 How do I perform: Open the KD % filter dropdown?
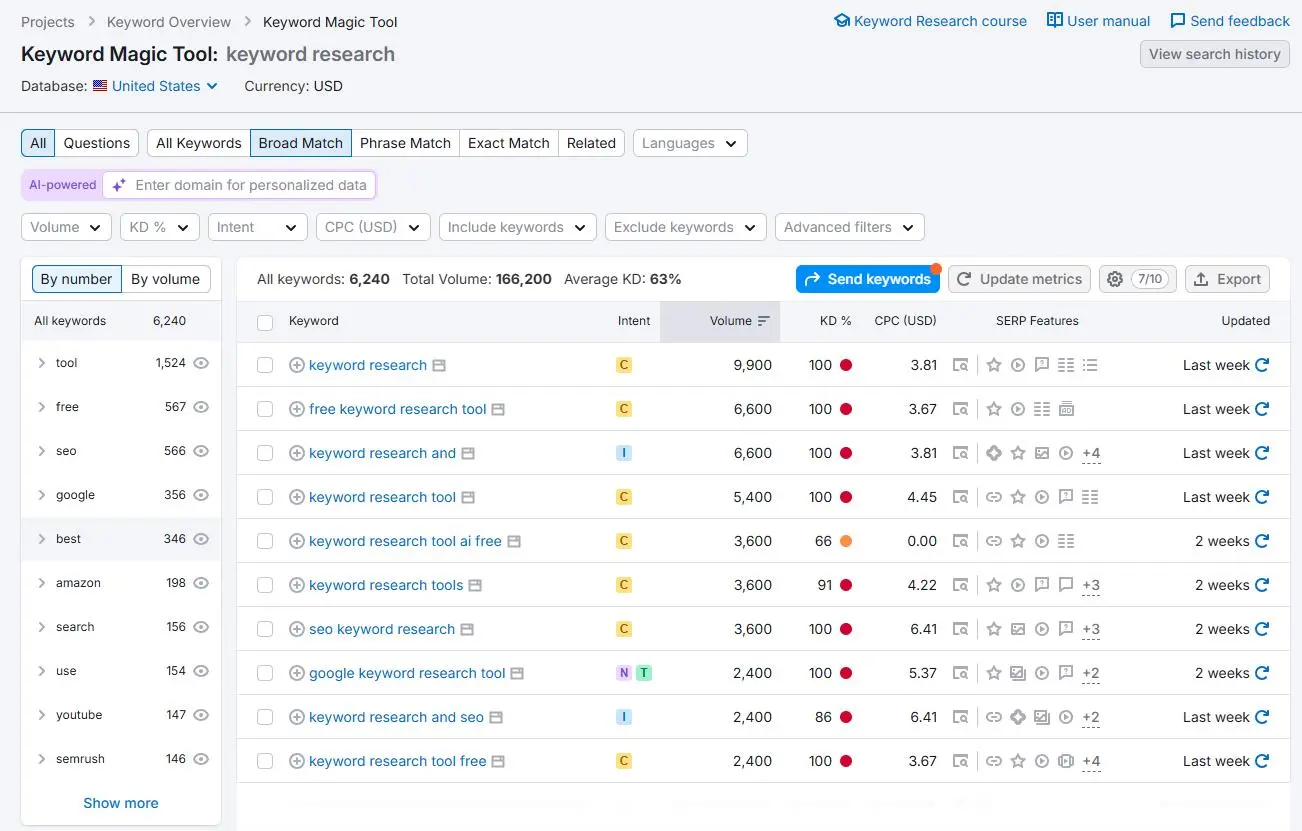pyautogui.click(x=160, y=227)
